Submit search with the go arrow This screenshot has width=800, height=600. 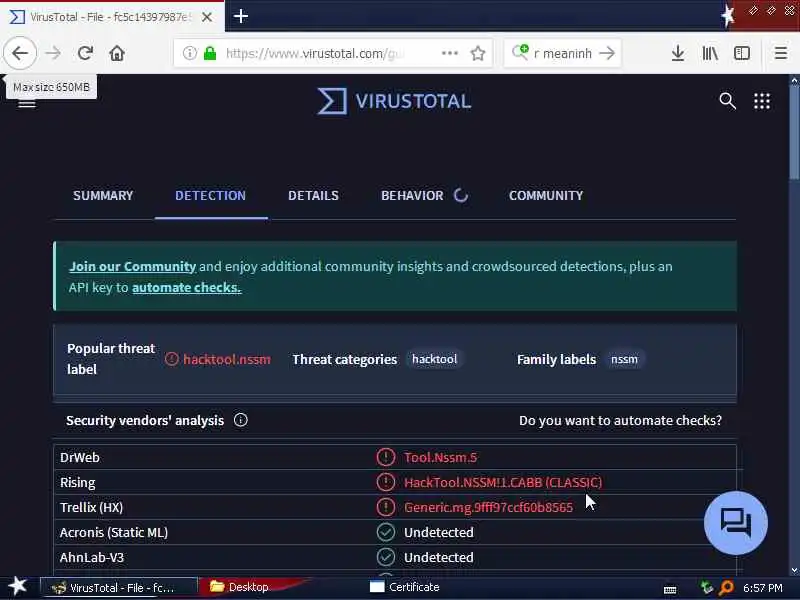(x=607, y=53)
